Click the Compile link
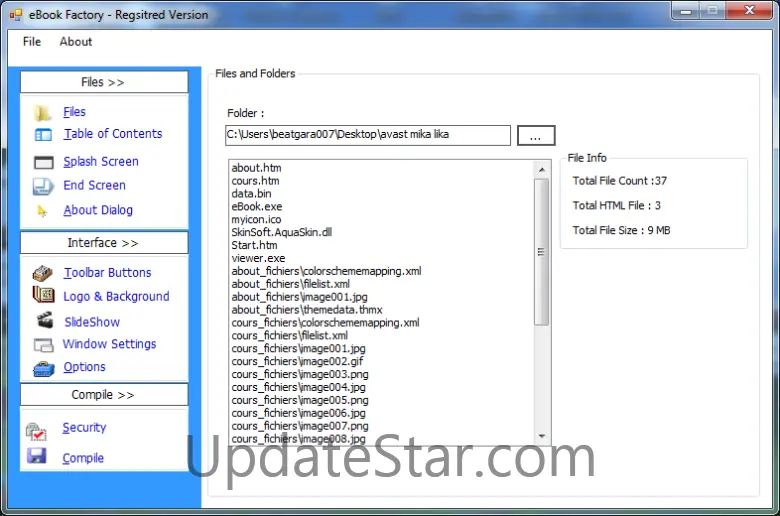The image size is (780, 516). [x=83, y=458]
